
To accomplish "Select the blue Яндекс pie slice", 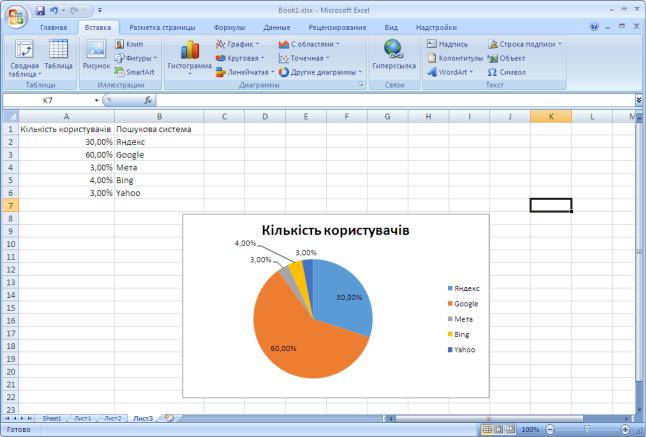I will 342,297.
